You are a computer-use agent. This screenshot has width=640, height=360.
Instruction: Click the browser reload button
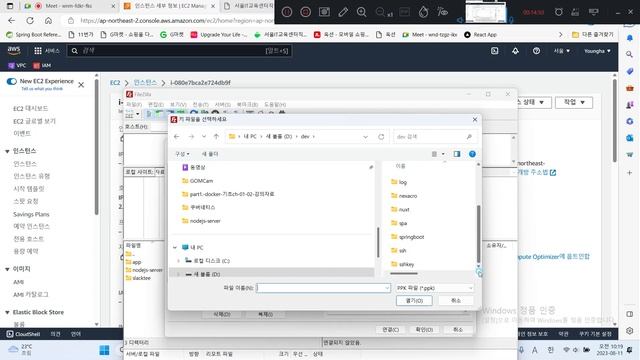tap(30, 20)
